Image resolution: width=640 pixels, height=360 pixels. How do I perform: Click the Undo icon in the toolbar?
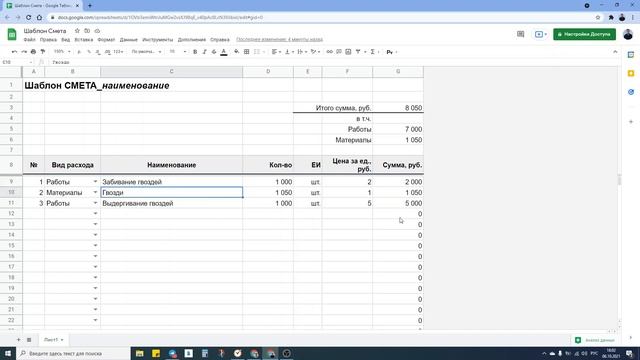14,52
